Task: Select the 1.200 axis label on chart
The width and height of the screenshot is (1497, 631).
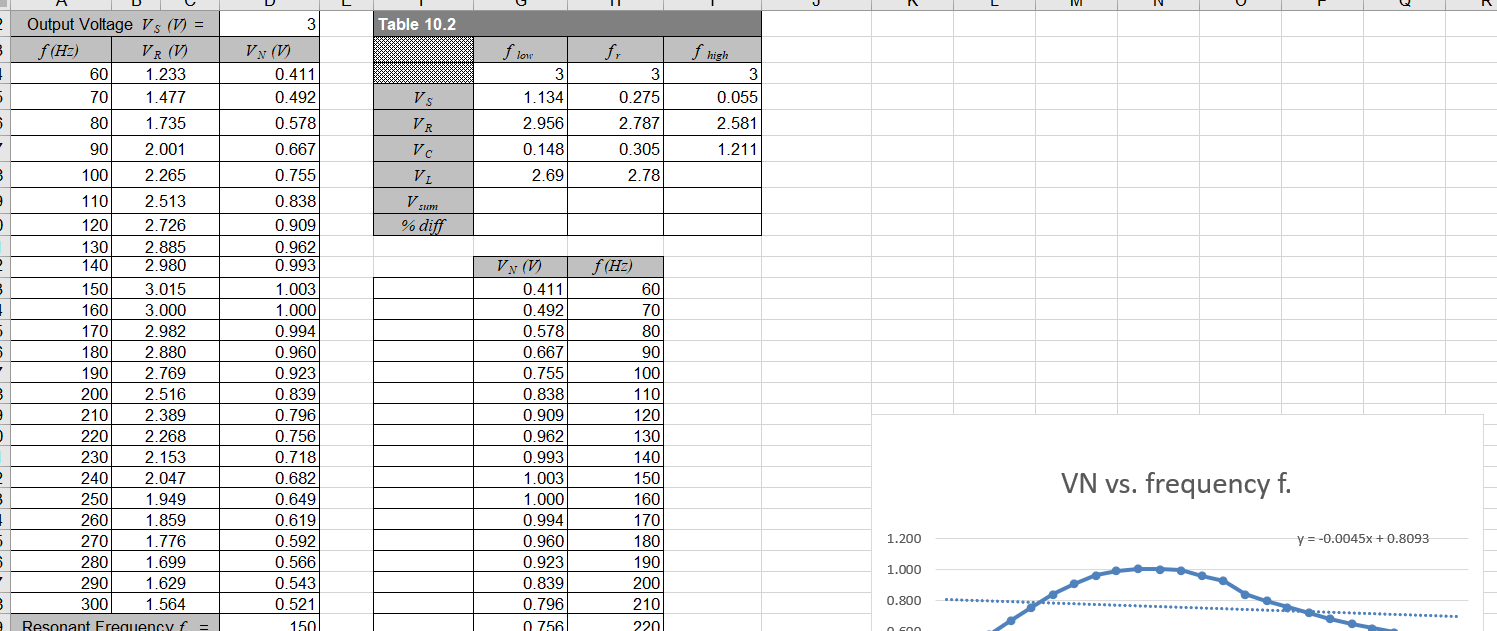Action: [904, 539]
